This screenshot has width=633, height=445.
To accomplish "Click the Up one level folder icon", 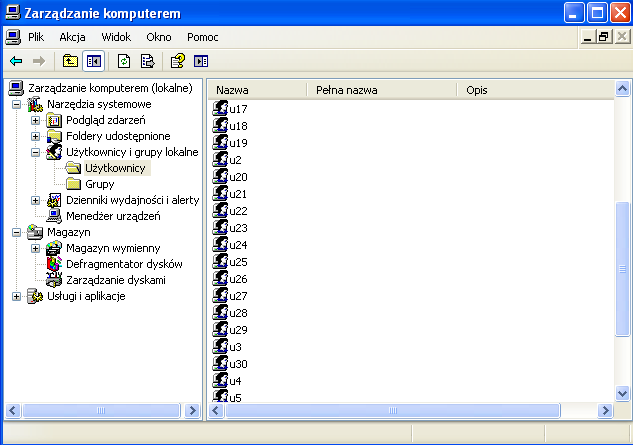I will [70, 61].
